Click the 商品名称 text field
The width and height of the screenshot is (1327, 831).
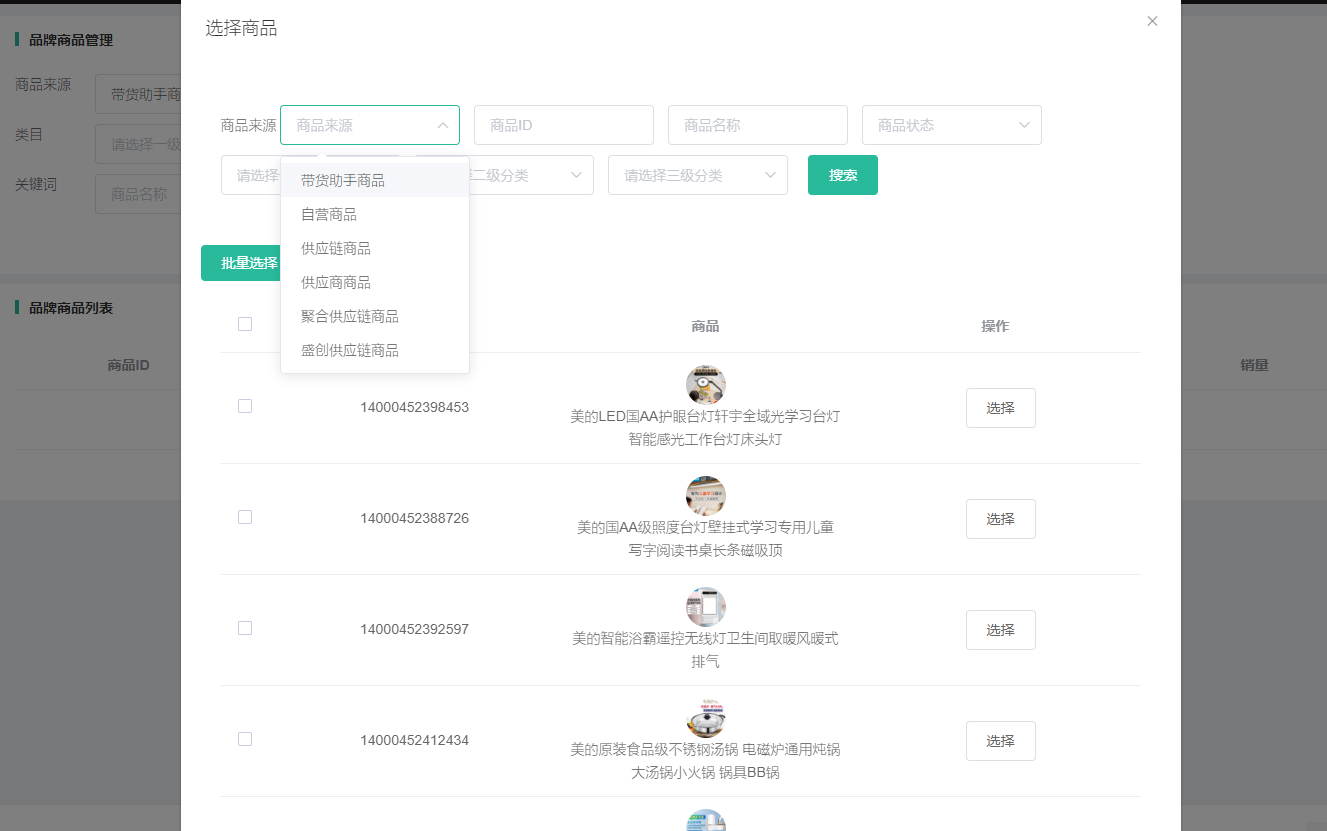click(757, 126)
